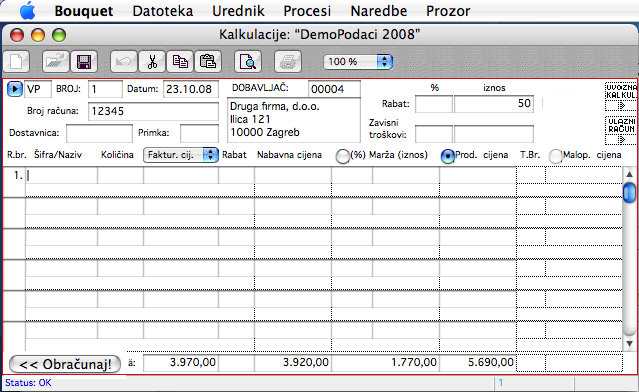Image resolution: width=639 pixels, height=392 pixels.
Task: Click the supplier address box Druga firma
Action: click(293, 120)
